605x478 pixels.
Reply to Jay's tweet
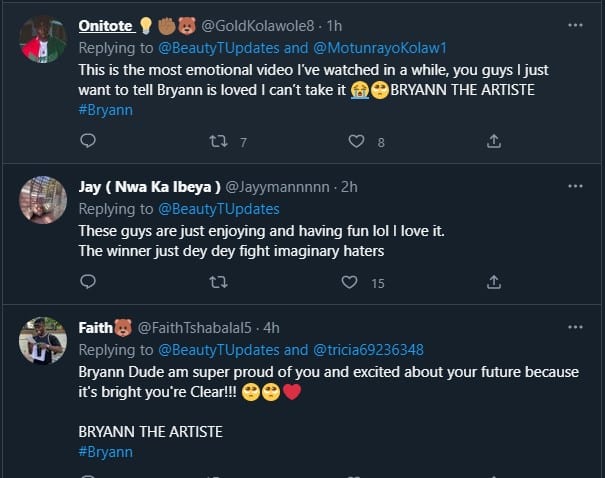click(88, 283)
